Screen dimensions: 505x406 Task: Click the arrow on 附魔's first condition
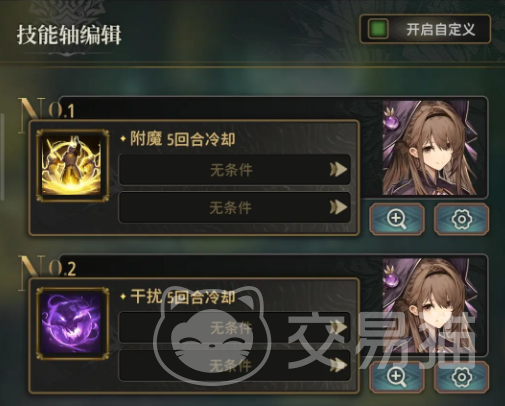pyautogui.click(x=338, y=170)
